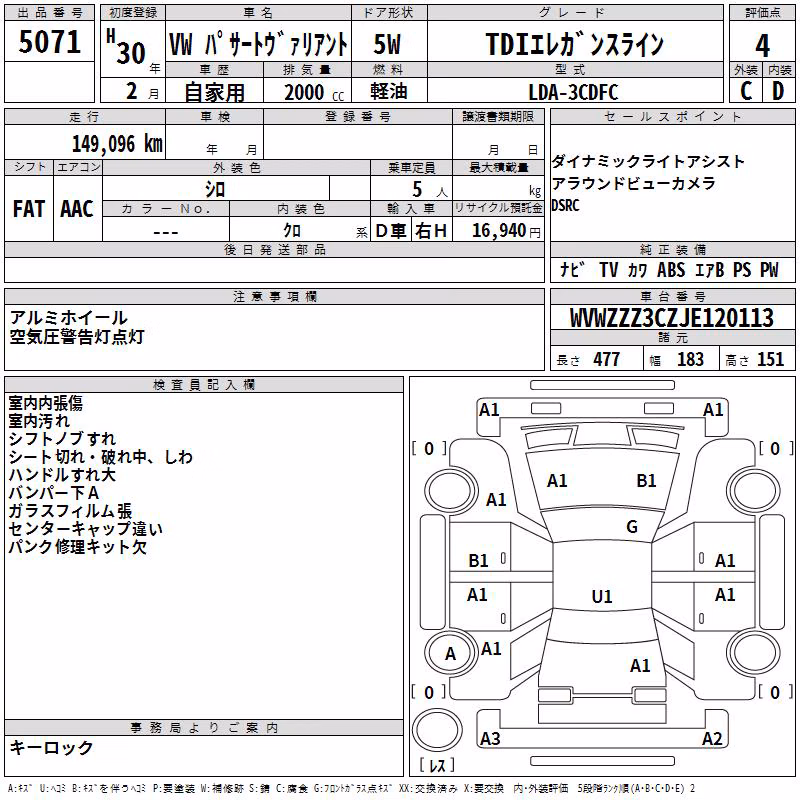
Task: Click the G windshield damage marker
Action: coord(632,526)
